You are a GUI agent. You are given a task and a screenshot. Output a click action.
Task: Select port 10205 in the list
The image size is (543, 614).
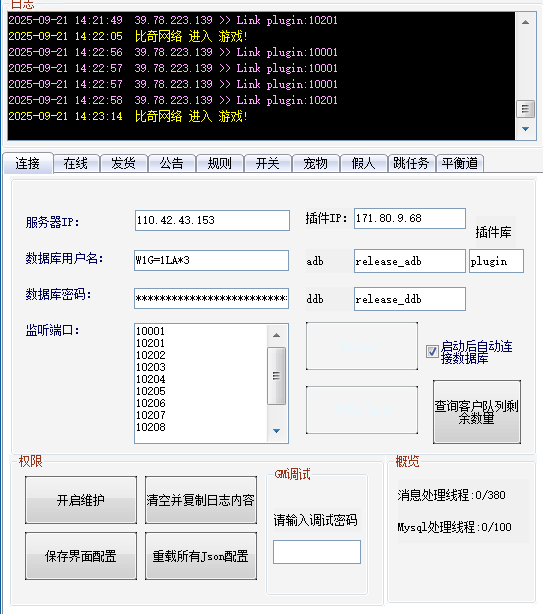point(150,391)
